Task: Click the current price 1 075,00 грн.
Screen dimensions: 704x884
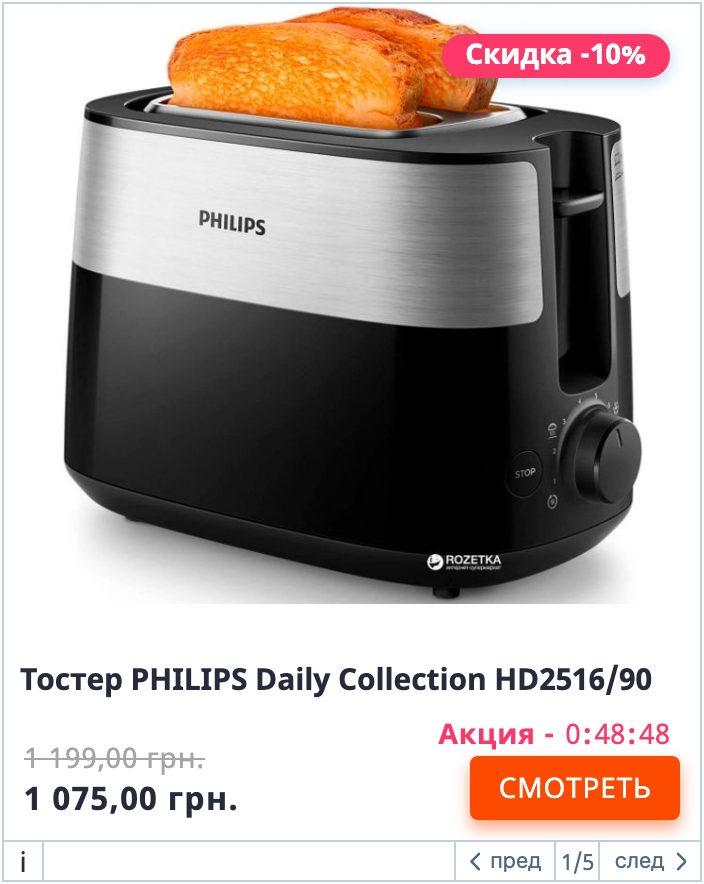Action: coord(130,799)
